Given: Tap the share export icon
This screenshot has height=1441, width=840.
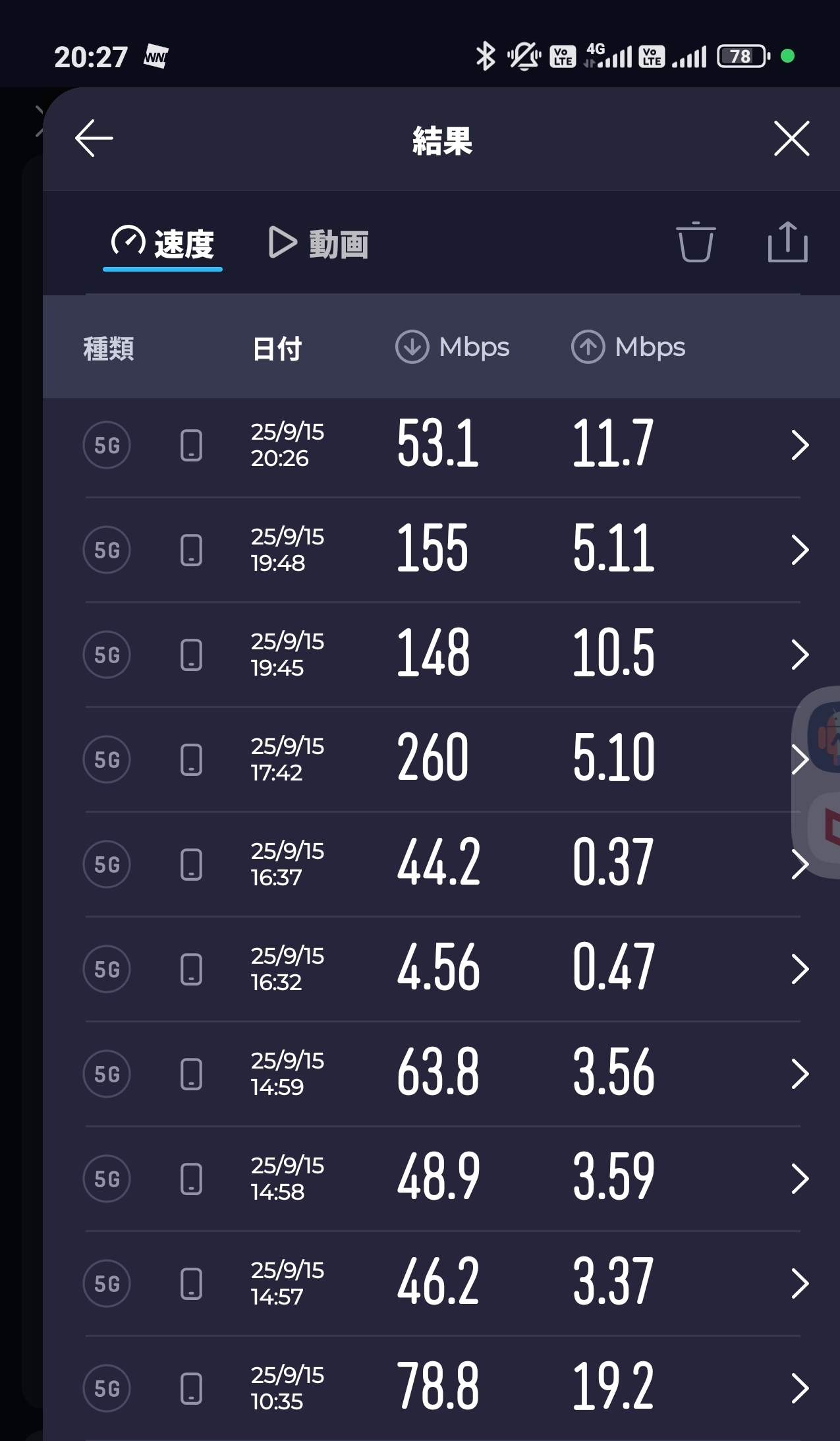Looking at the screenshot, I should [x=787, y=243].
